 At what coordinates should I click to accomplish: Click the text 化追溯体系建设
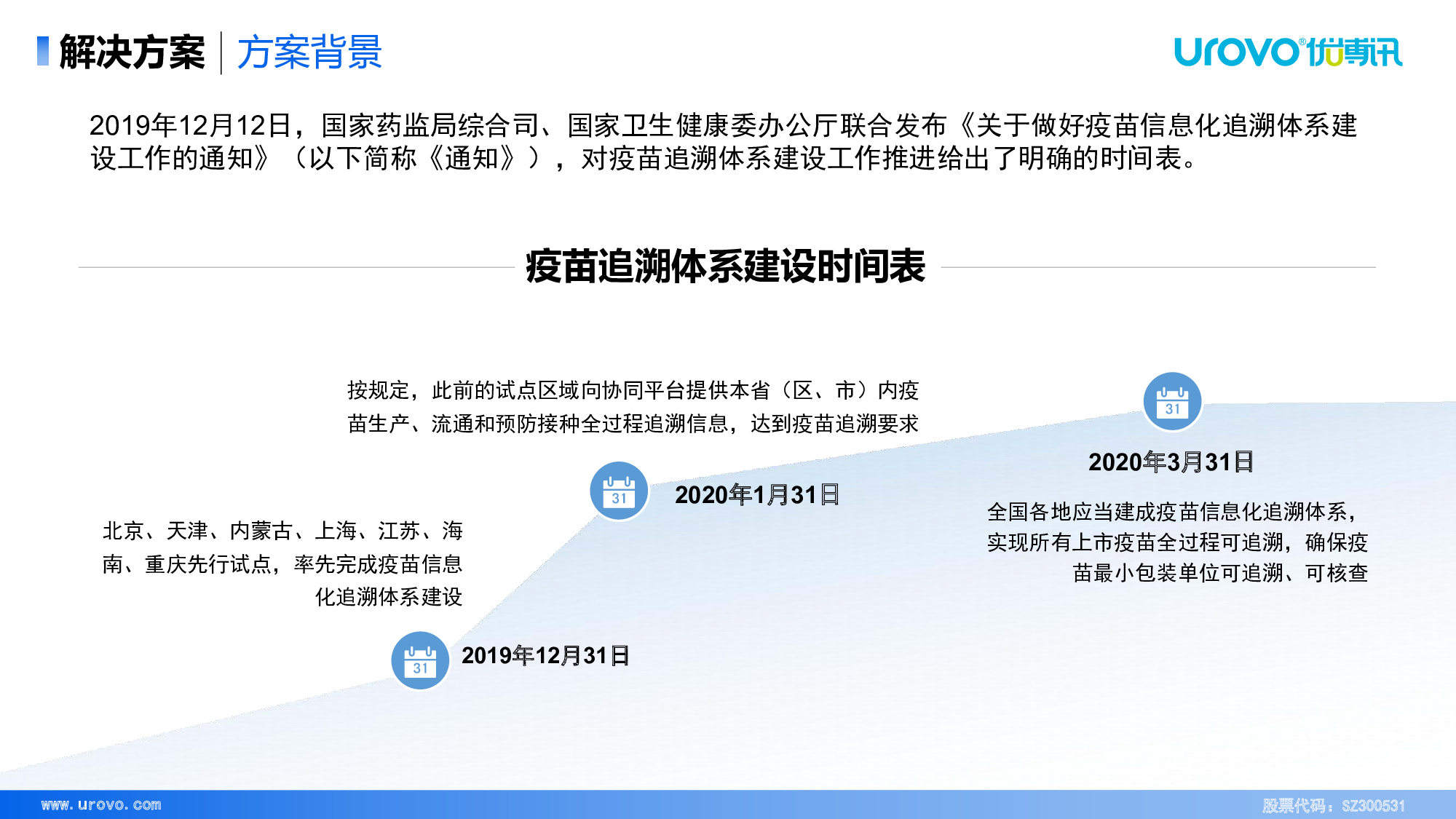tap(389, 597)
